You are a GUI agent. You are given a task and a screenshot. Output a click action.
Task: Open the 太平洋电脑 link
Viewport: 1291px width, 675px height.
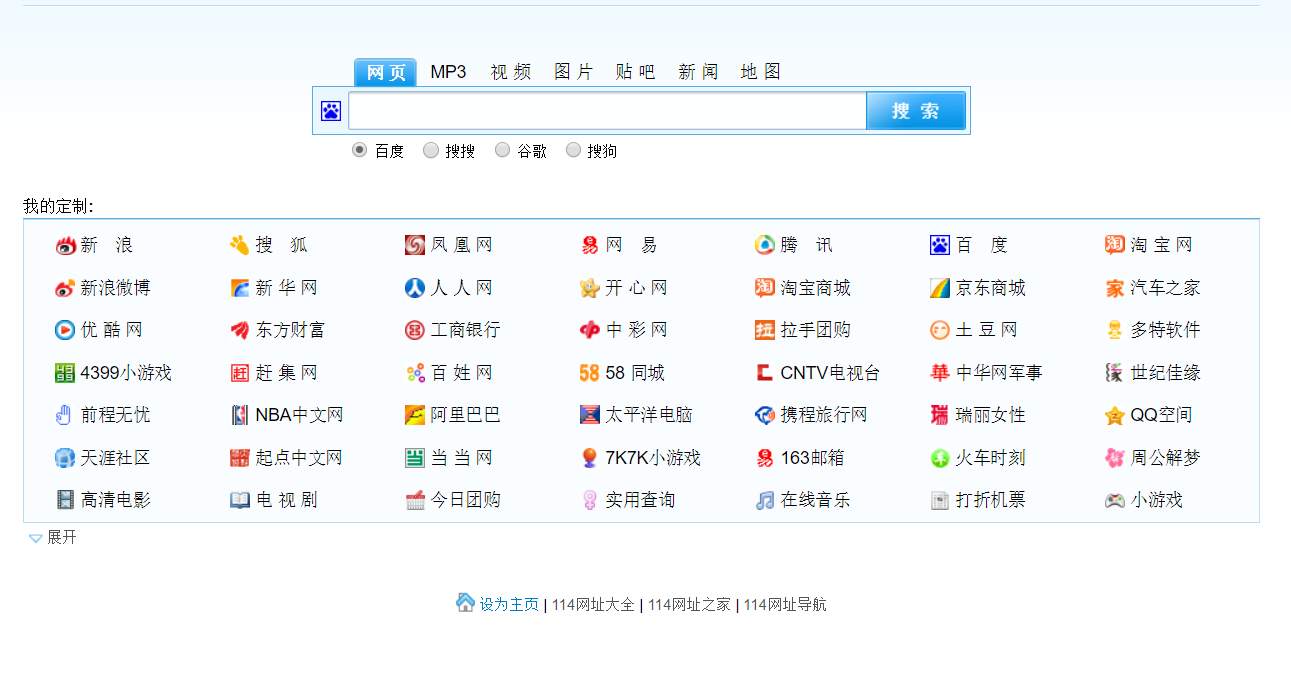[649, 415]
